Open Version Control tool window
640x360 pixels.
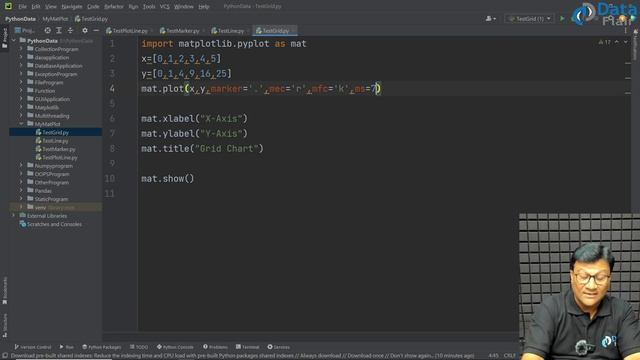[x=33, y=347]
